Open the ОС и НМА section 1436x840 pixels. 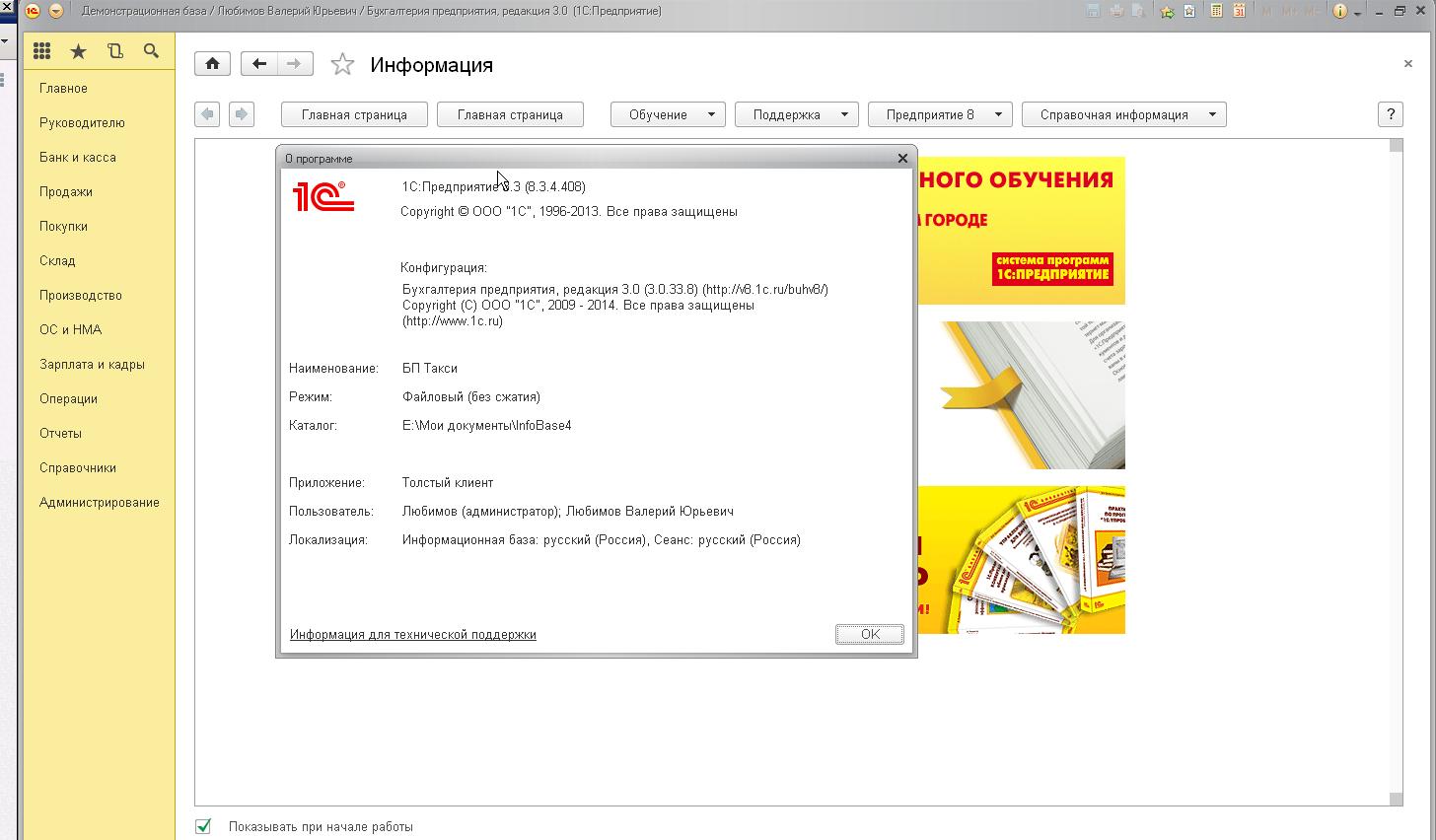[x=70, y=329]
